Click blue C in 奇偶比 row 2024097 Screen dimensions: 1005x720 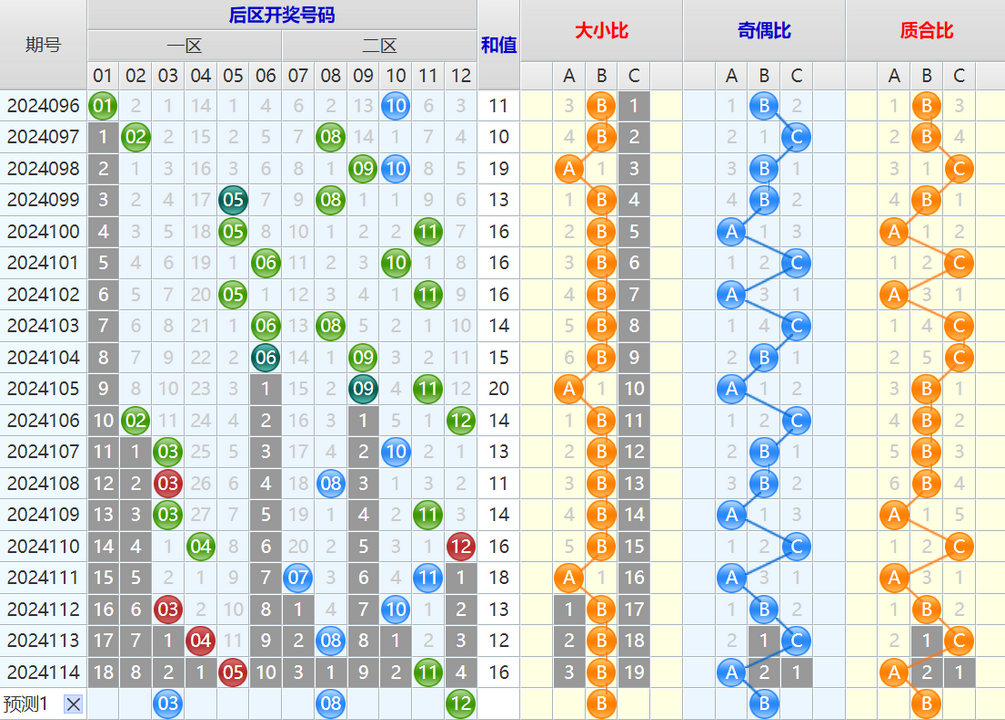click(x=797, y=137)
